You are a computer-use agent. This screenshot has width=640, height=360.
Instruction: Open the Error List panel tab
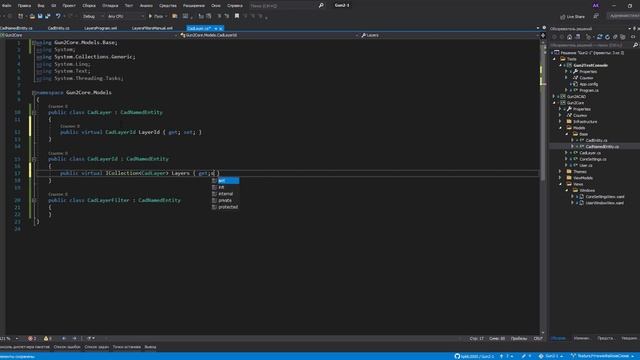click(67, 347)
